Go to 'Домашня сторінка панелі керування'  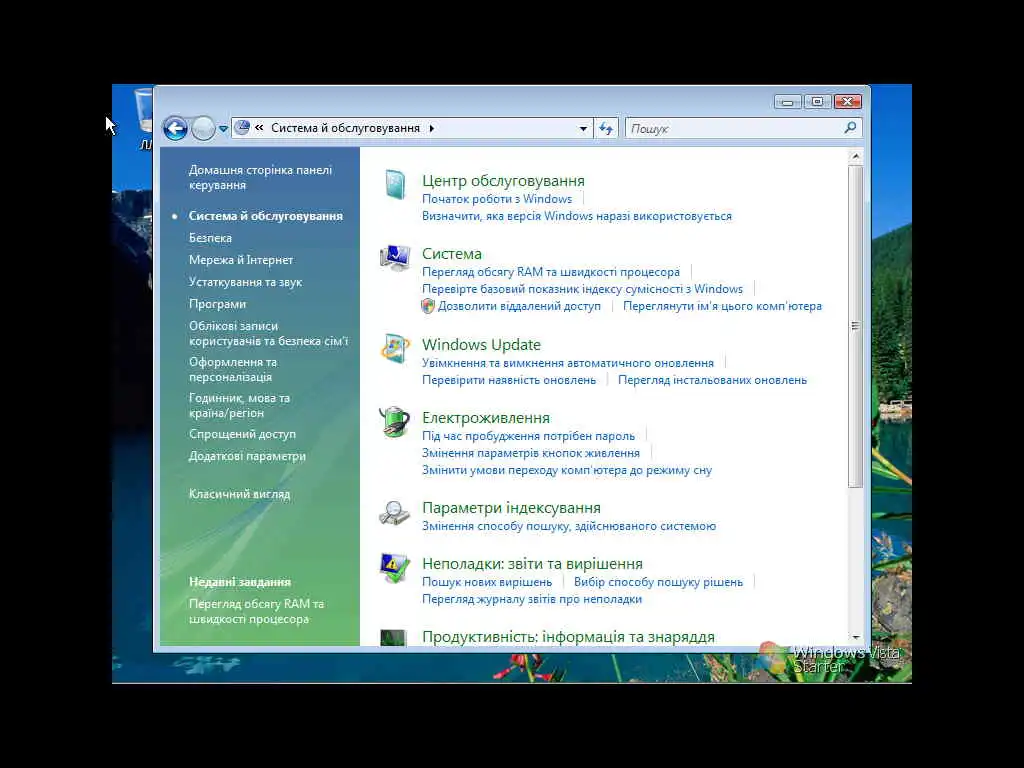(x=260, y=178)
